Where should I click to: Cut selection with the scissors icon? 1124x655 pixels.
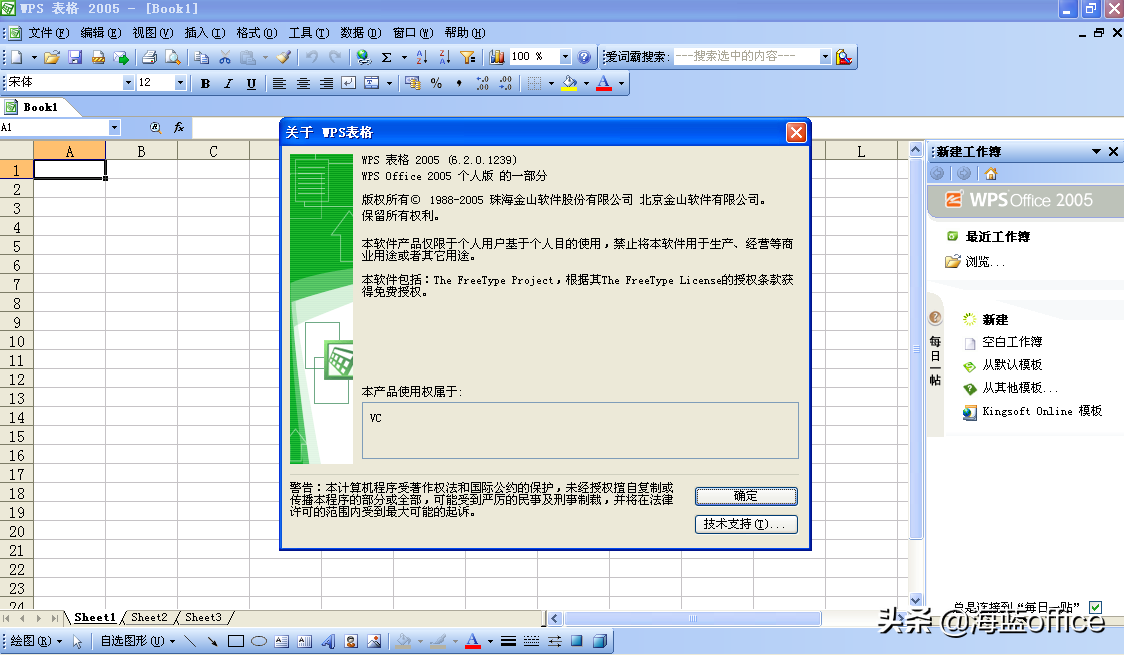tap(225, 57)
